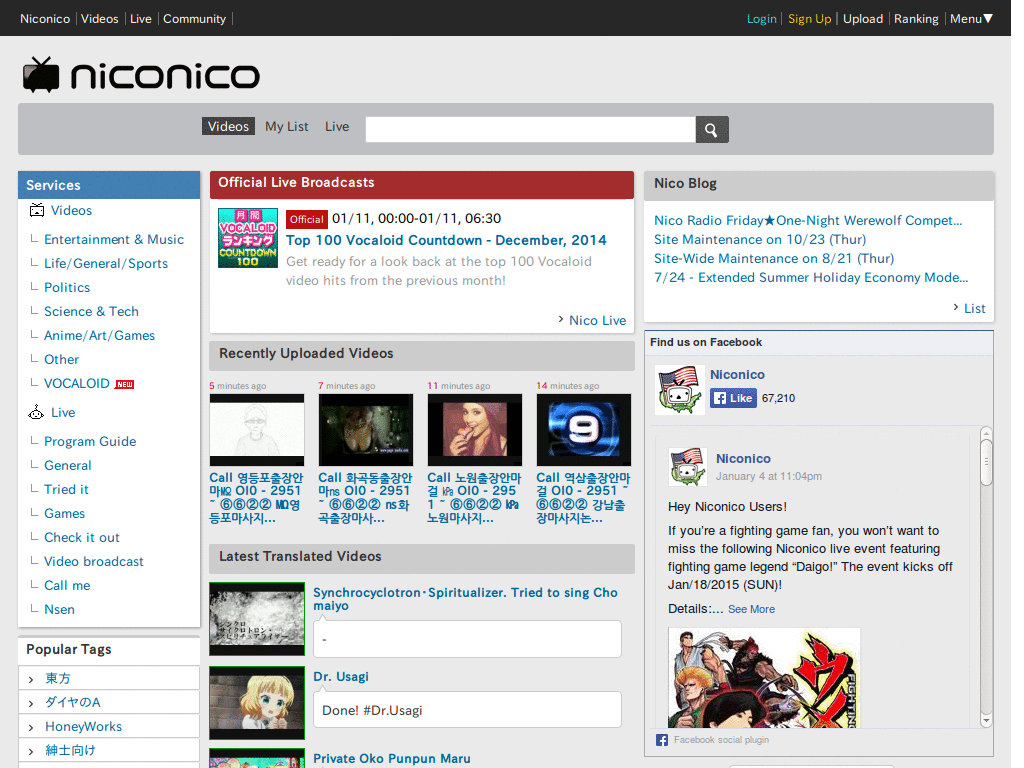Open the Nico Blog List link
Viewport: 1024px width, 768px height.
tap(974, 308)
